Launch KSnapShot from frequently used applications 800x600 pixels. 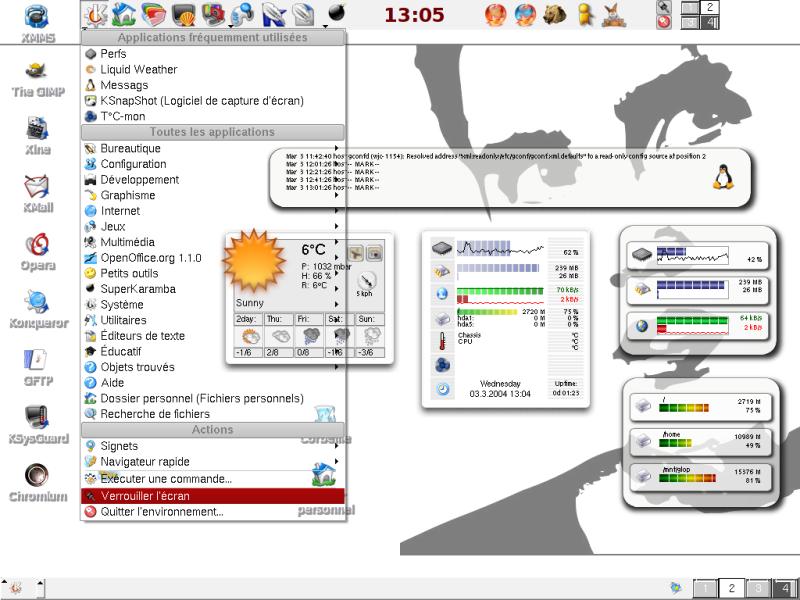coord(213,101)
